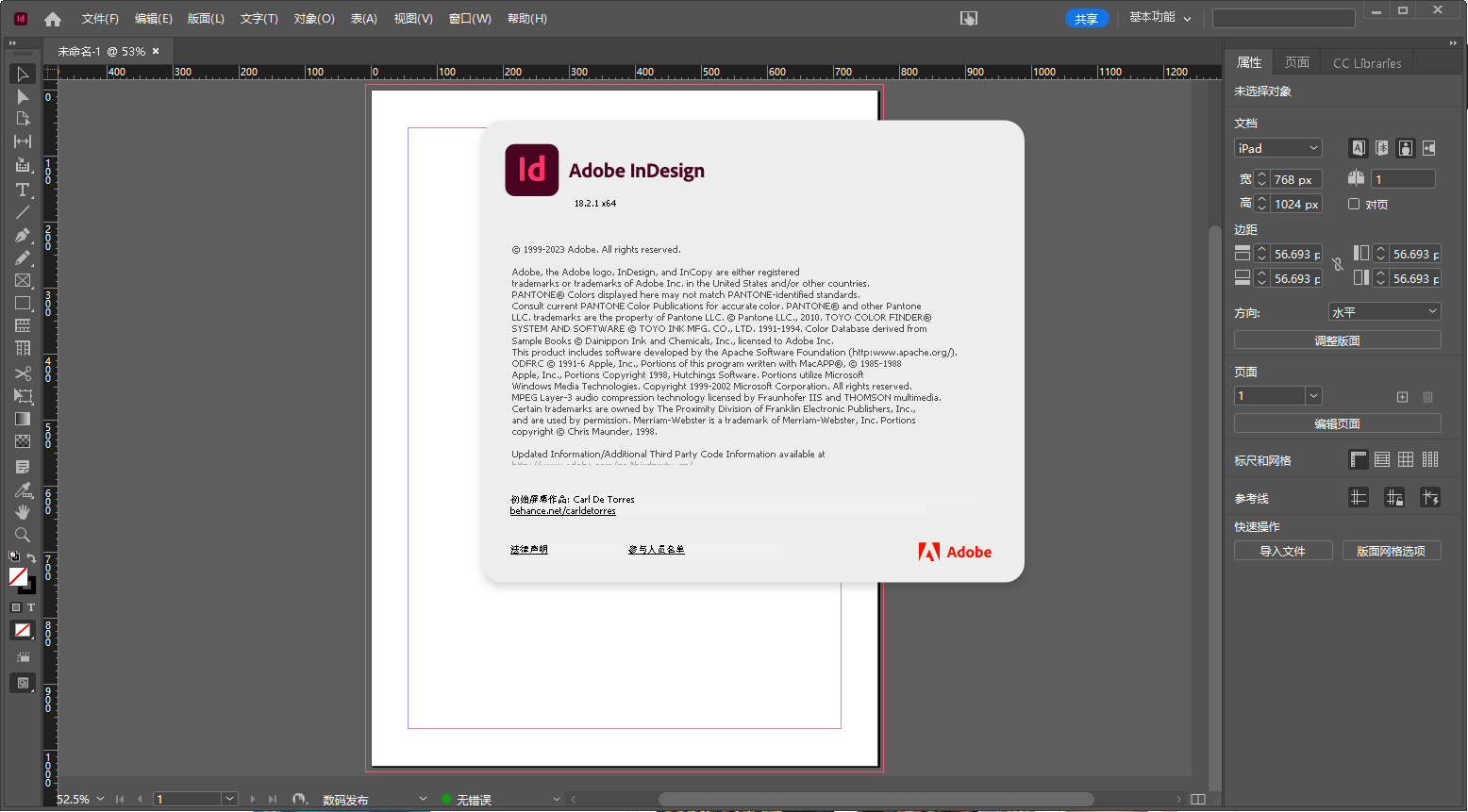Select the Page tool
1468x812 pixels.
tap(23, 119)
